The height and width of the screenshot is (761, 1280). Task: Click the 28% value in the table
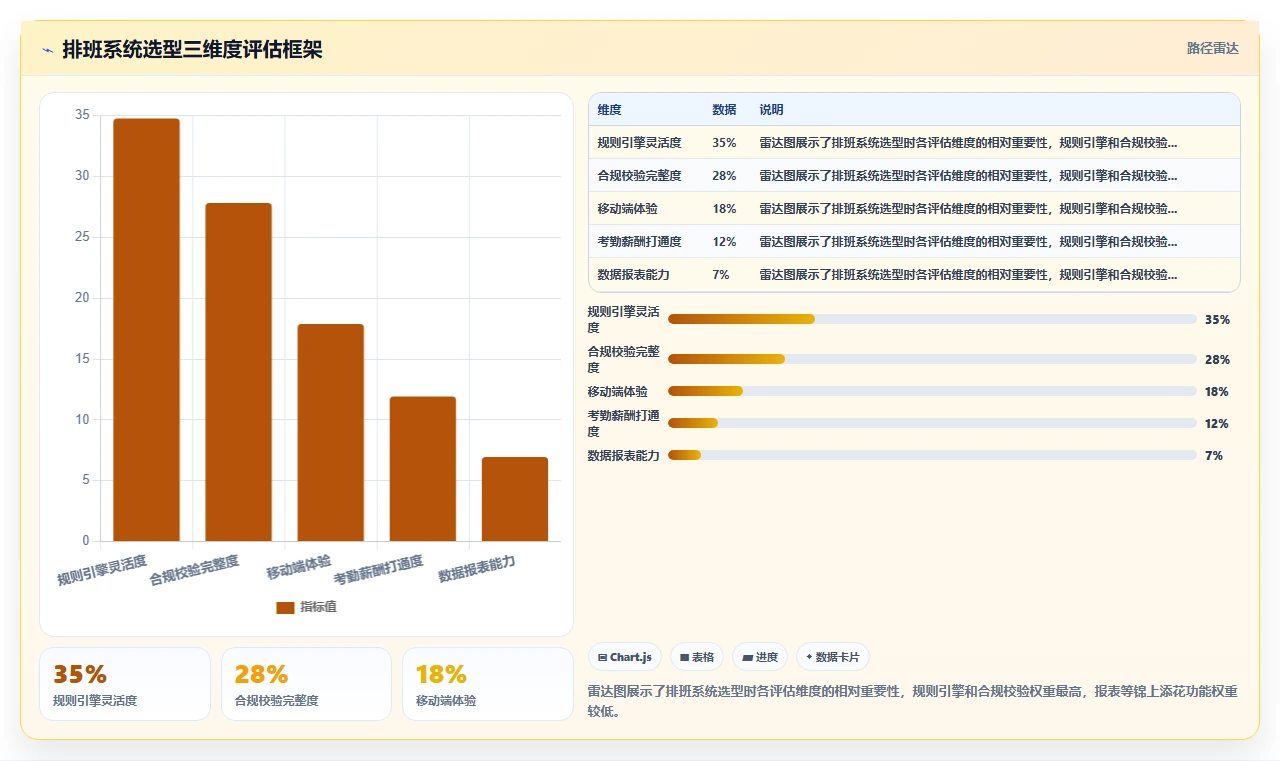click(724, 175)
